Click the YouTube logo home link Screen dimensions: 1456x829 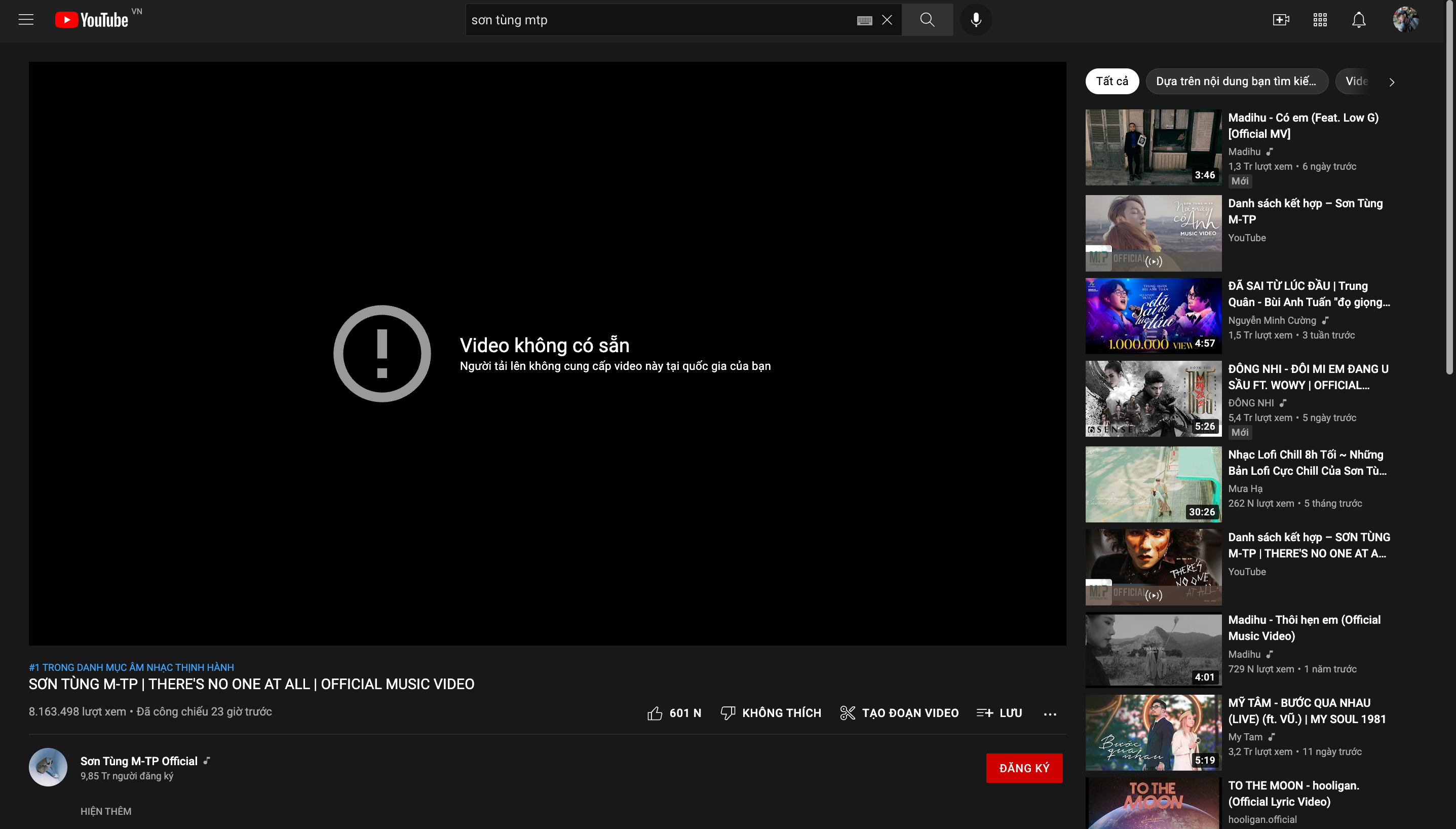click(92, 20)
